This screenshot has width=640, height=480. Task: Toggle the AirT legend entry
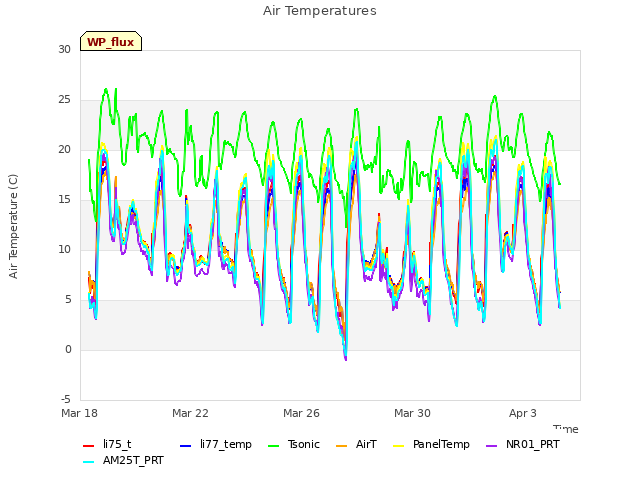356,444
